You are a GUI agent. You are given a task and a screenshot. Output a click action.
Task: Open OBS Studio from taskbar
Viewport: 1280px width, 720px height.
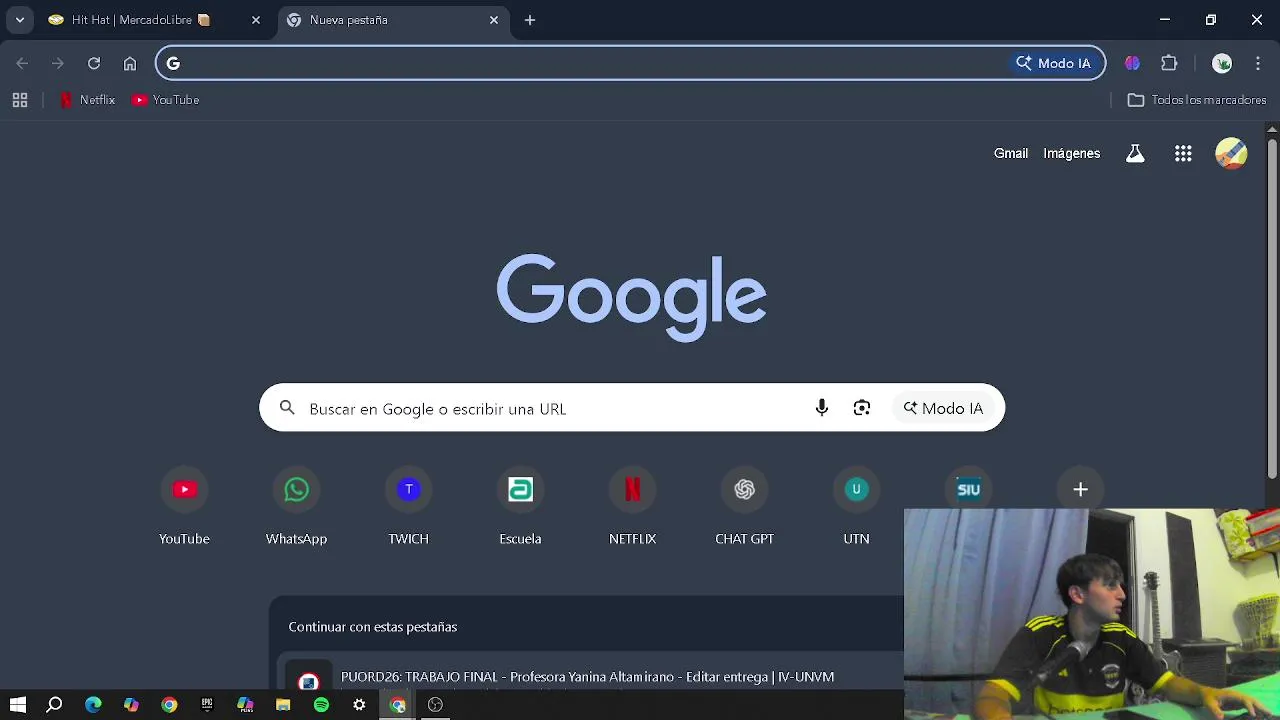click(435, 705)
